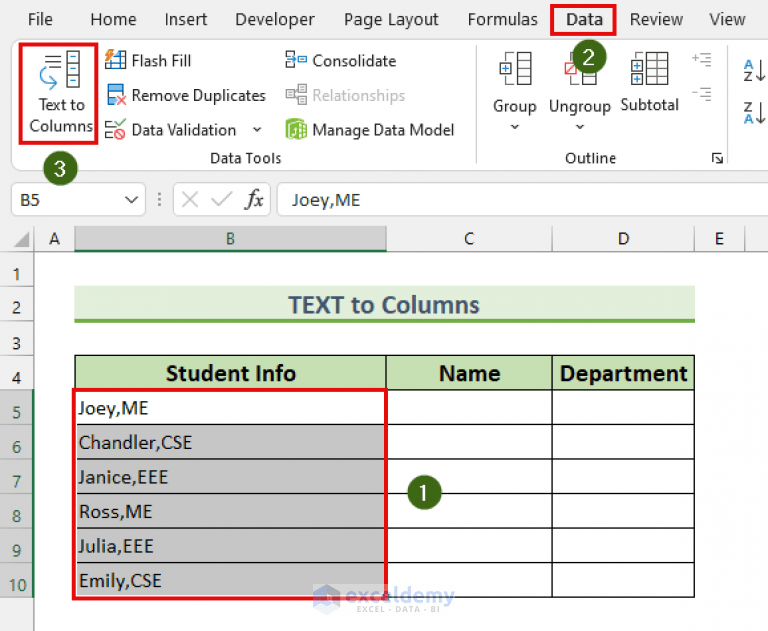
Task: Click the Show Detail outline icon
Action: point(702,59)
